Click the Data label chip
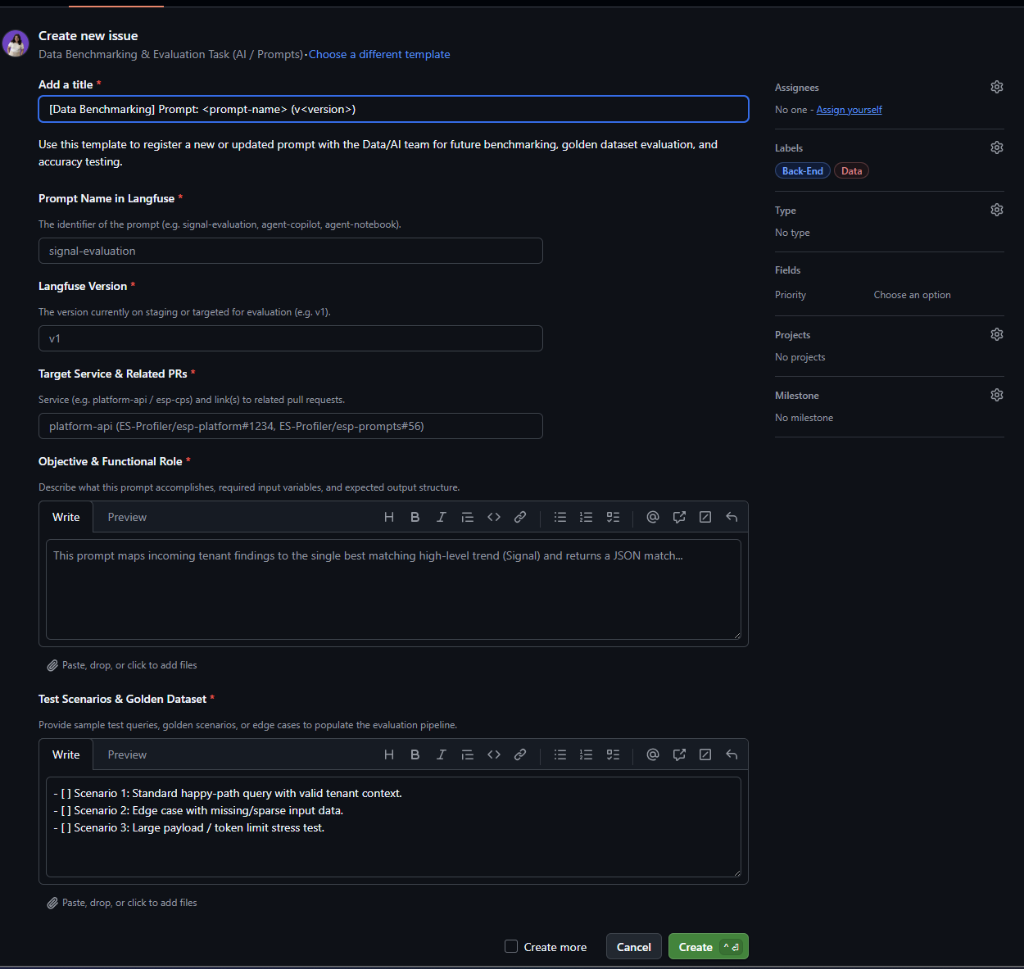The image size is (1024, 969). [851, 171]
